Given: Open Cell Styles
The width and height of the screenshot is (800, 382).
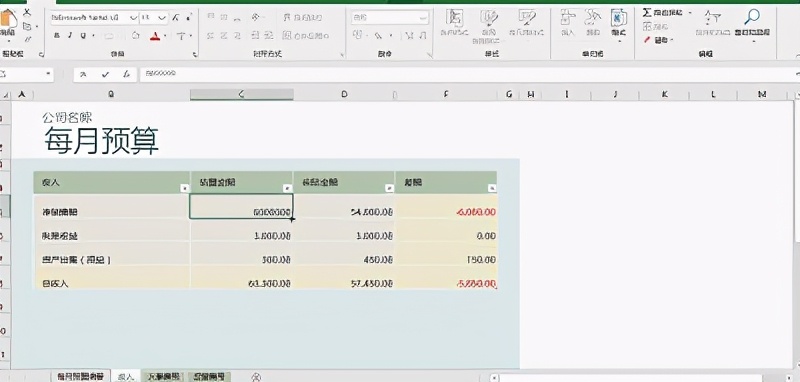Looking at the screenshot, I should coord(526,23).
